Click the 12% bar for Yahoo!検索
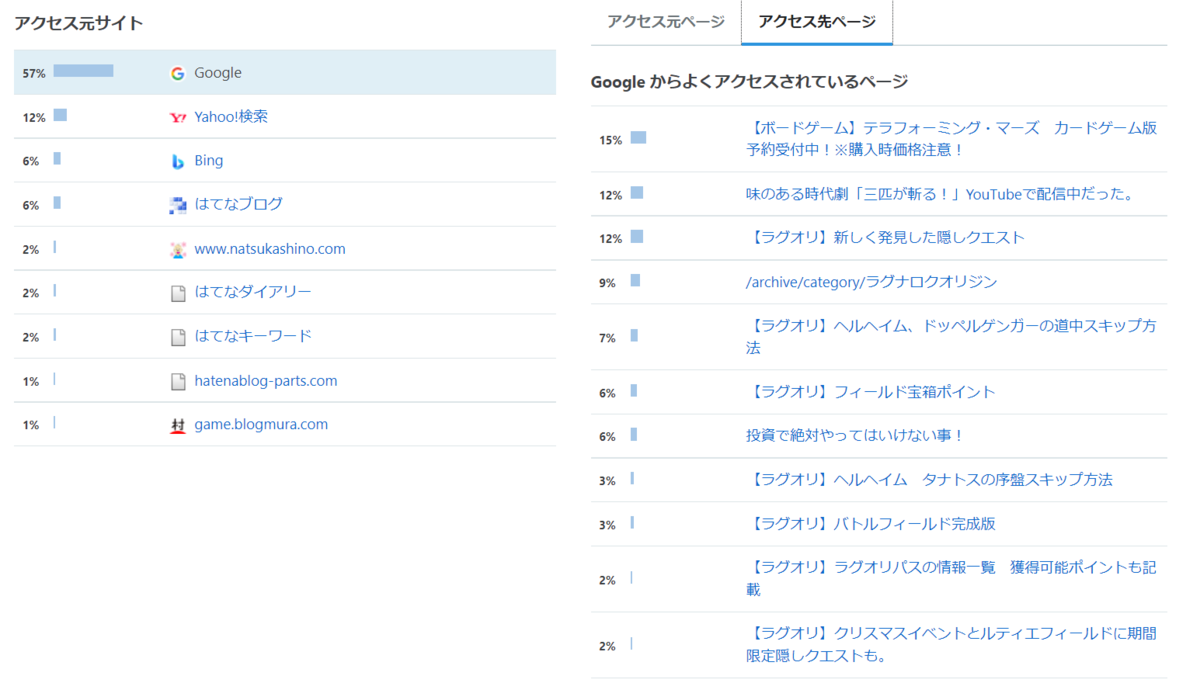Viewport: 1200px width, 683px height. [60, 115]
